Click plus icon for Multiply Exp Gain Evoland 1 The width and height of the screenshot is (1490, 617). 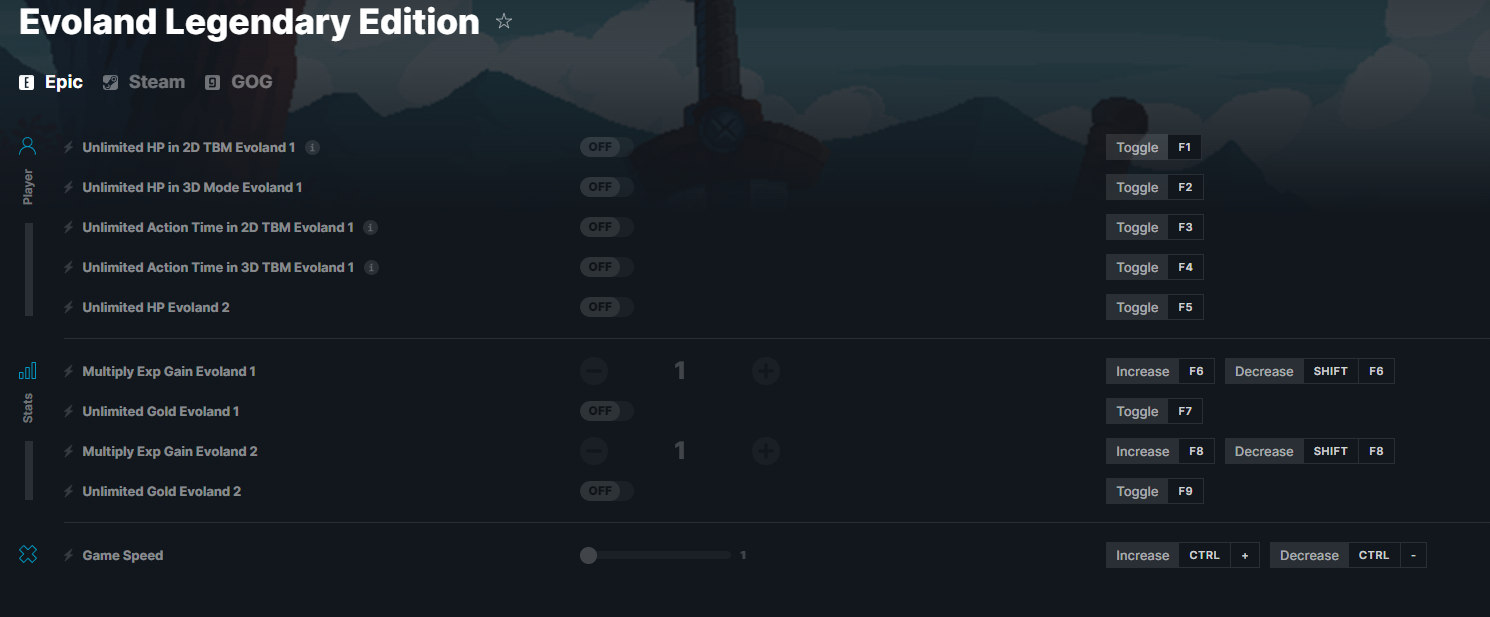[766, 371]
